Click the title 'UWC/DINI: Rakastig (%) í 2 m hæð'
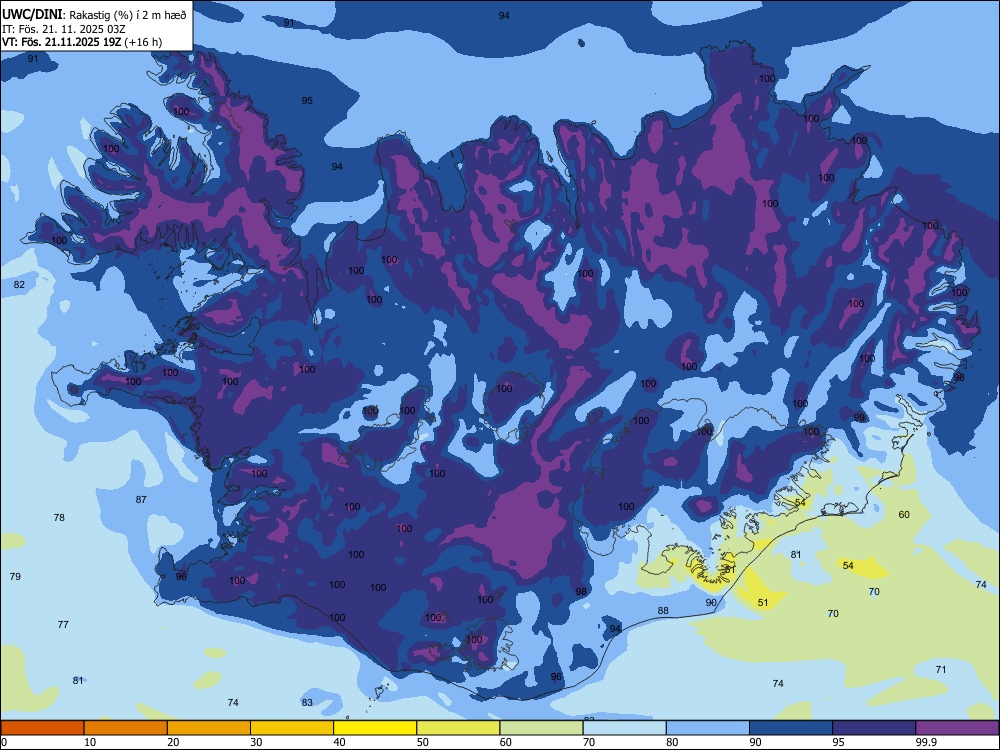The height and width of the screenshot is (750, 1000). point(94,15)
